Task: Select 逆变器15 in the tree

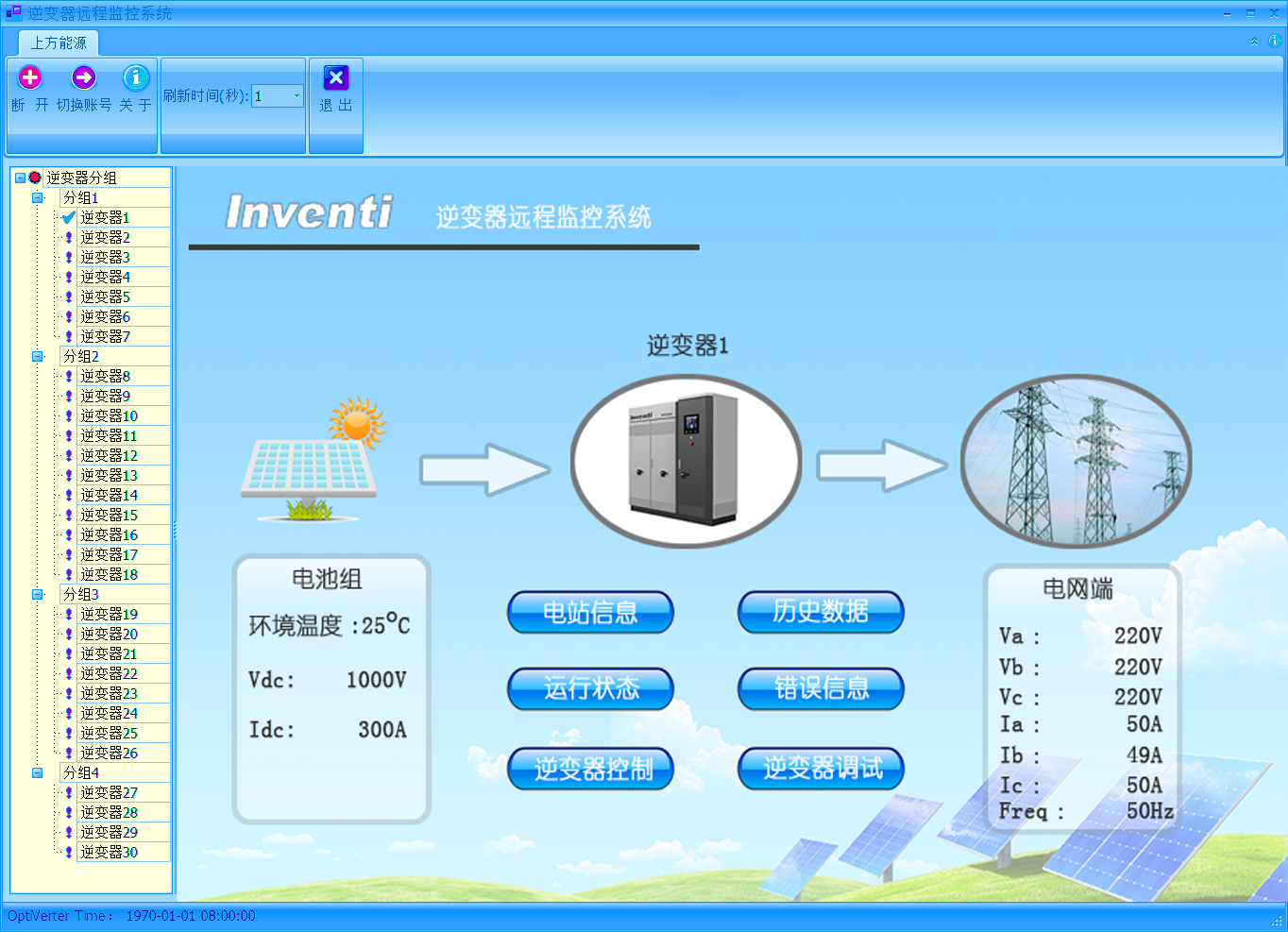Action: [x=109, y=516]
